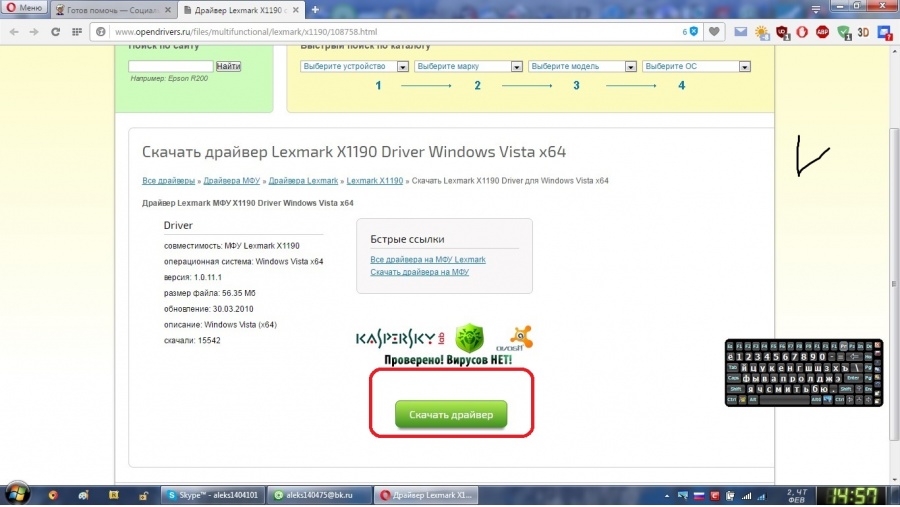Launch the yellow R pinned taskbar icon
The image size is (900, 507).
coord(114,495)
